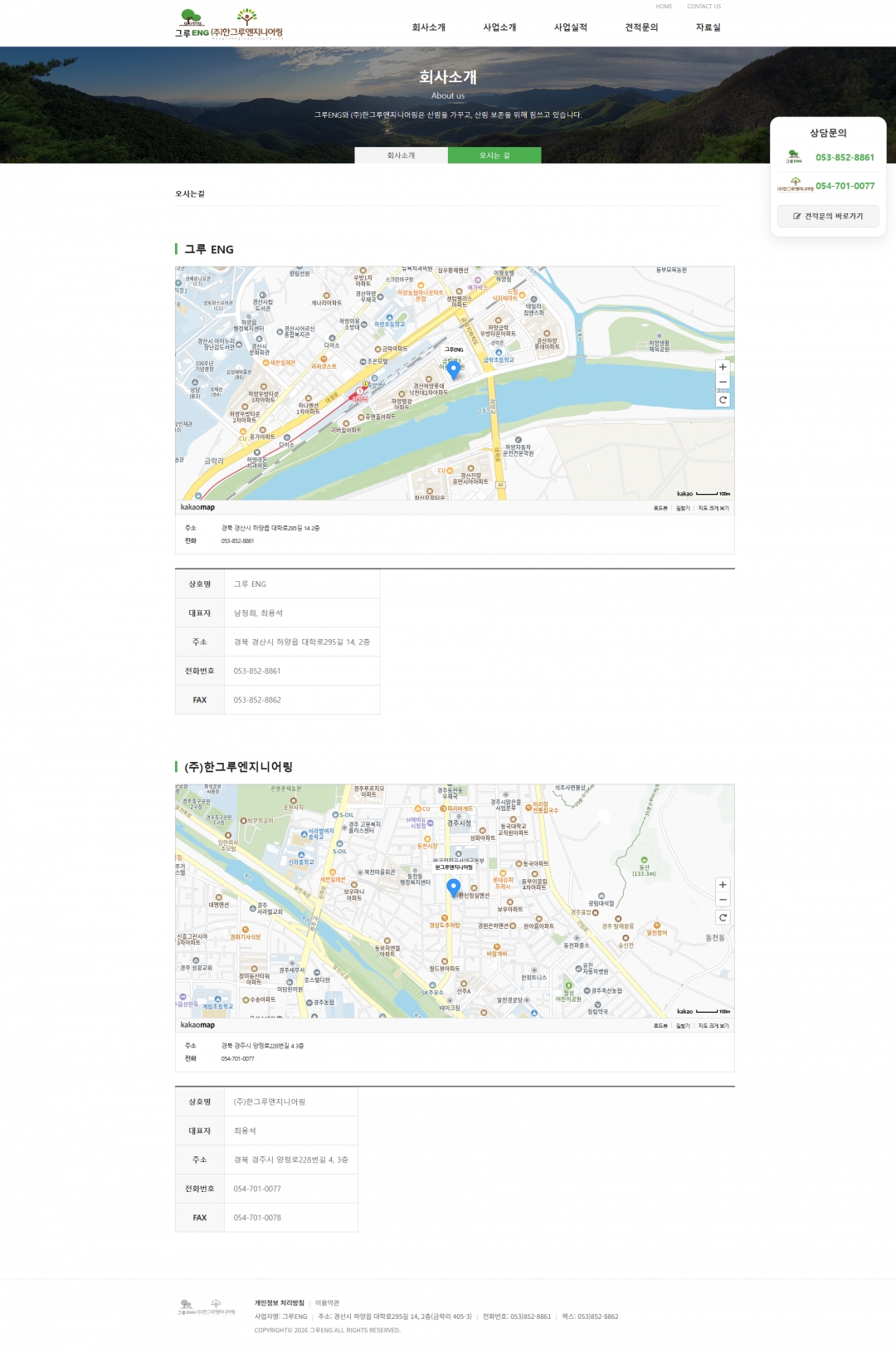Open the 회사소개 menu in top navigation
896x1353 pixels.
429,27
